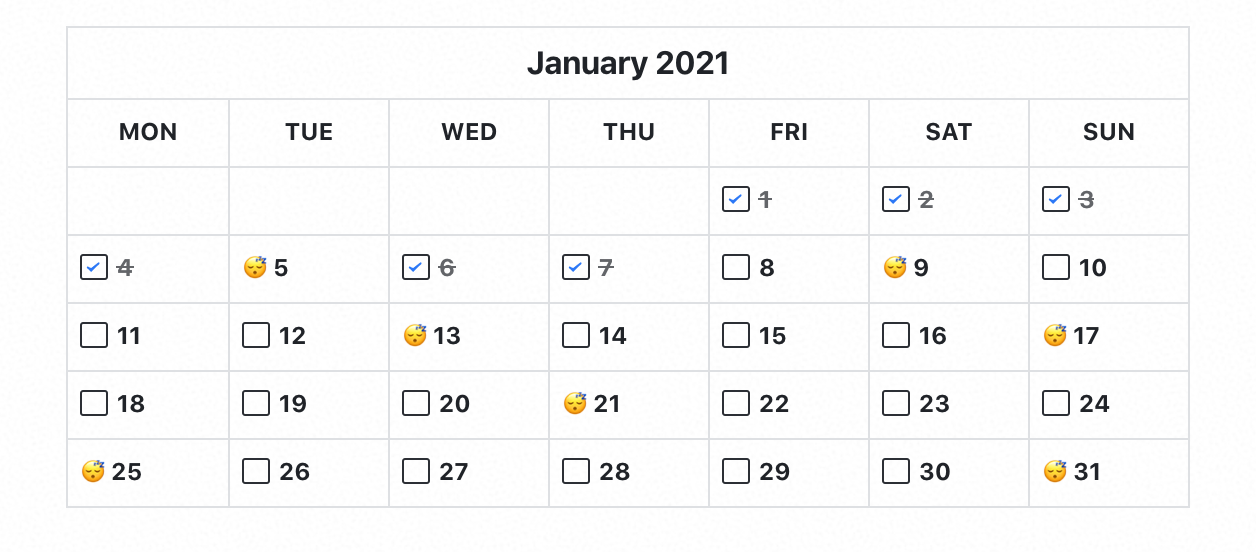Click the sleeping emoji beside 9
Image resolution: width=1256 pixels, height=552 pixels.
895,267
